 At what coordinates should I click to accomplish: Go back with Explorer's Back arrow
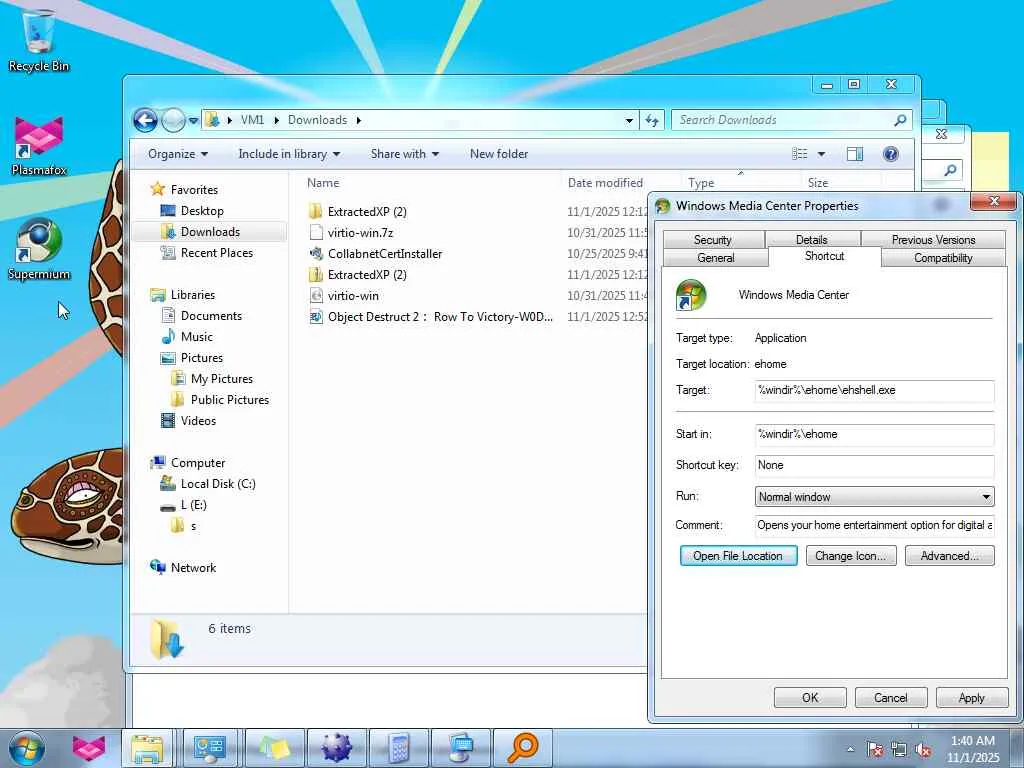click(x=145, y=120)
